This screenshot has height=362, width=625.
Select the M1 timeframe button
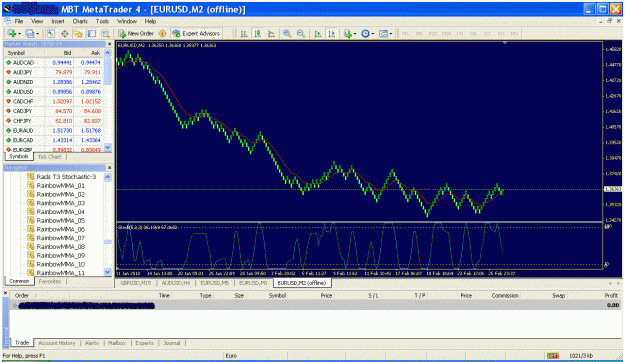point(405,34)
